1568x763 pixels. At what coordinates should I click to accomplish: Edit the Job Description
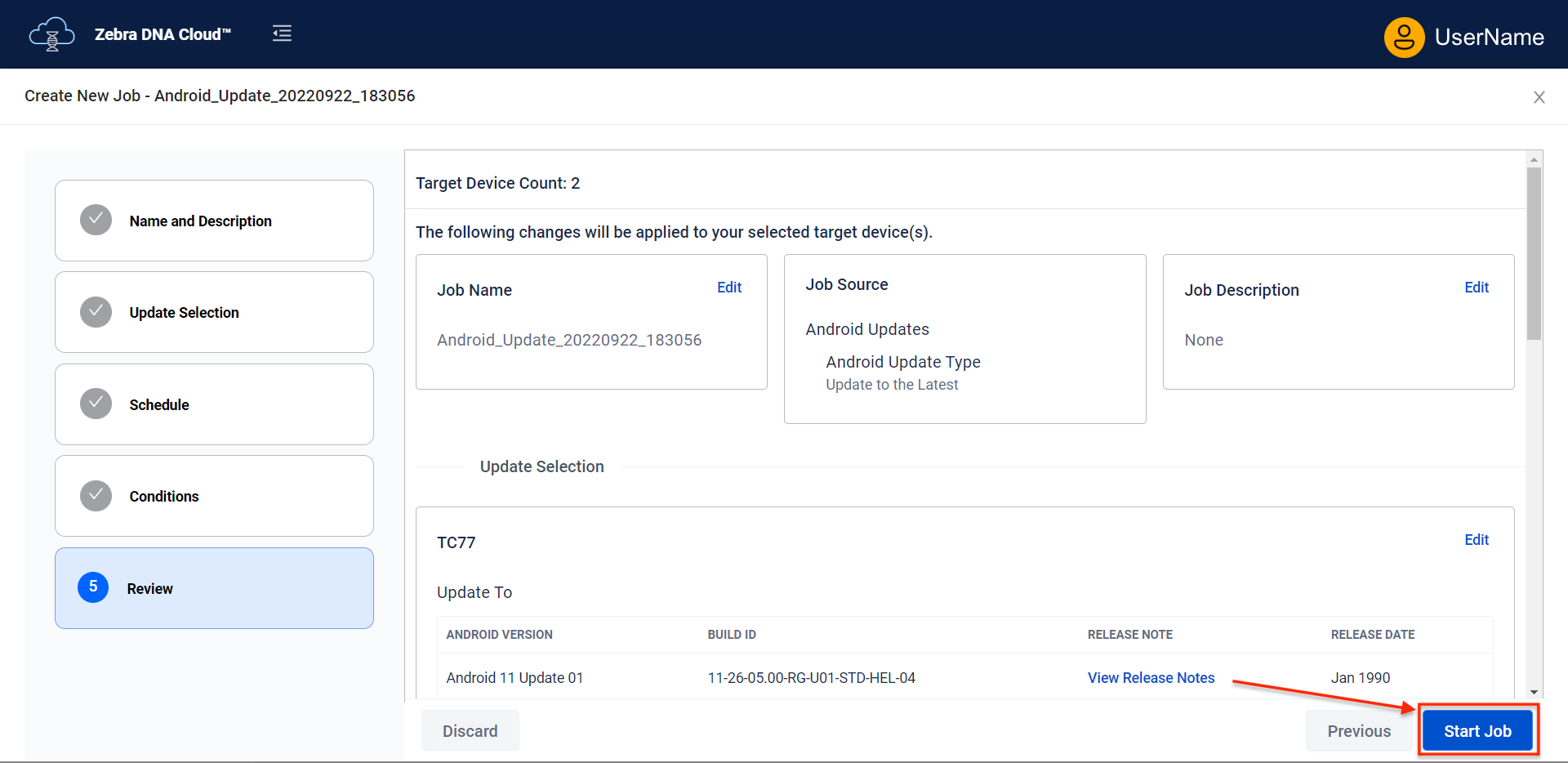click(1477, 288)
